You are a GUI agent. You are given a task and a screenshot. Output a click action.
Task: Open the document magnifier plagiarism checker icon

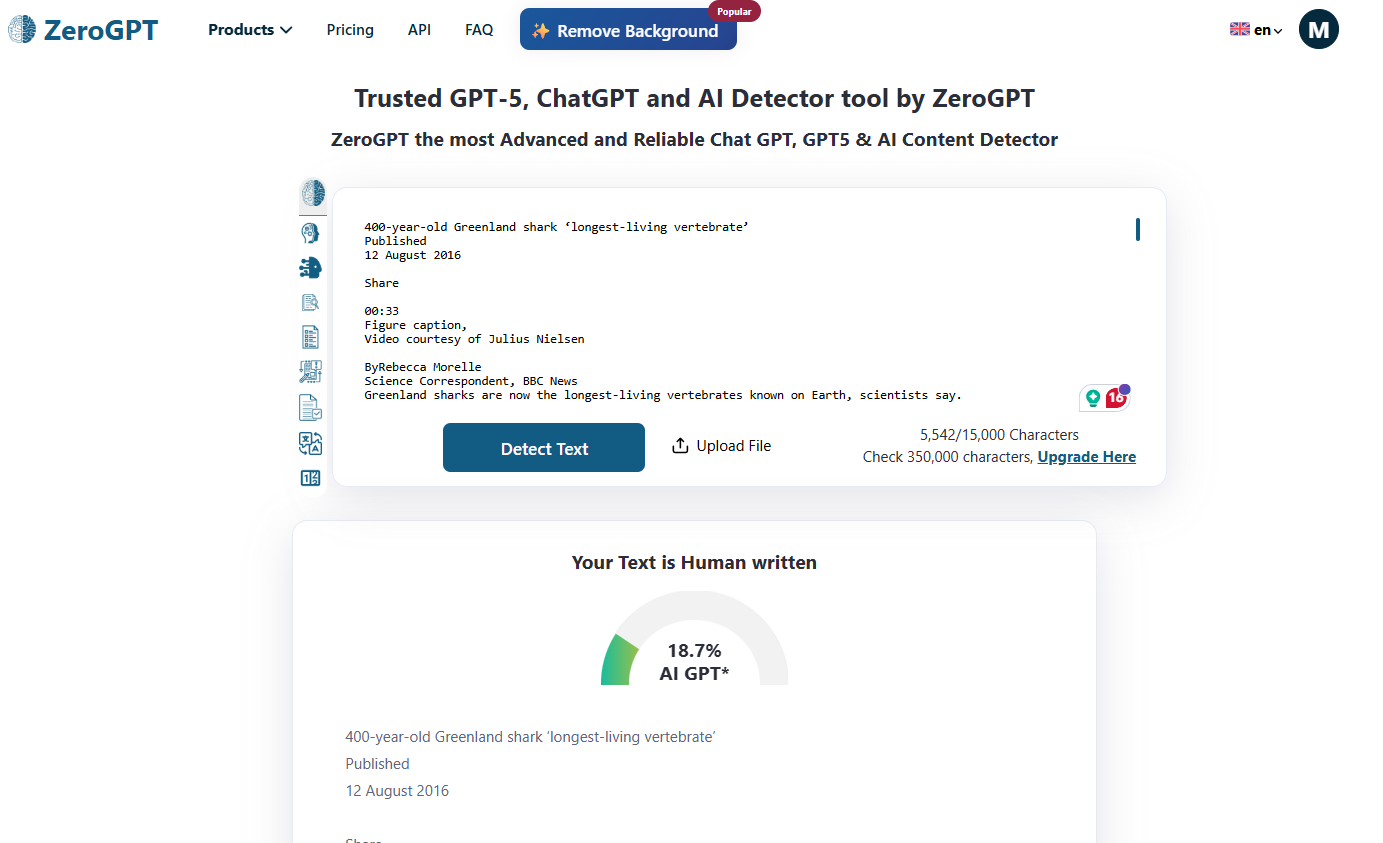(310, 302)
